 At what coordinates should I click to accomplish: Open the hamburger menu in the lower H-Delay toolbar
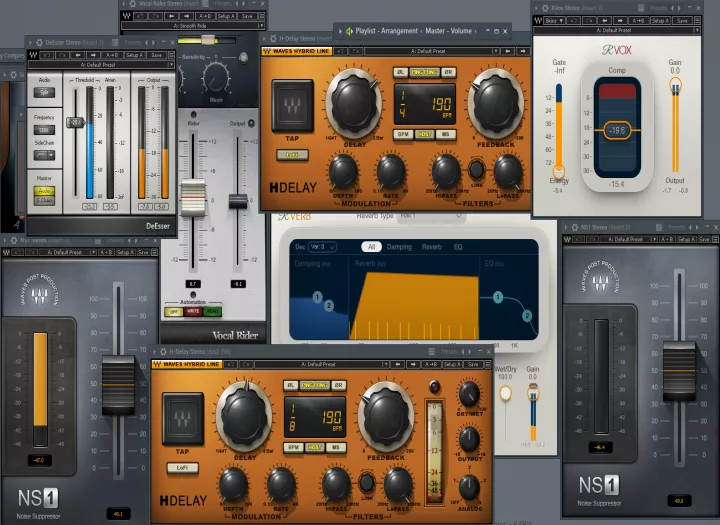point(488,364)
